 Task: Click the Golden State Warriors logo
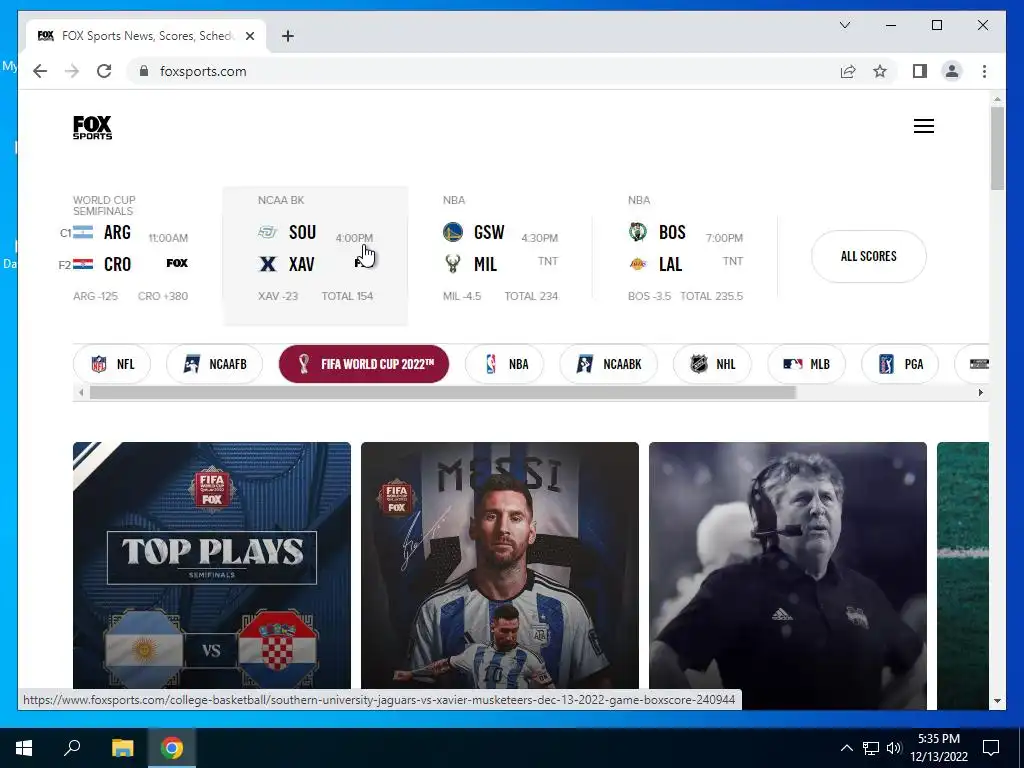coord(453,232)
